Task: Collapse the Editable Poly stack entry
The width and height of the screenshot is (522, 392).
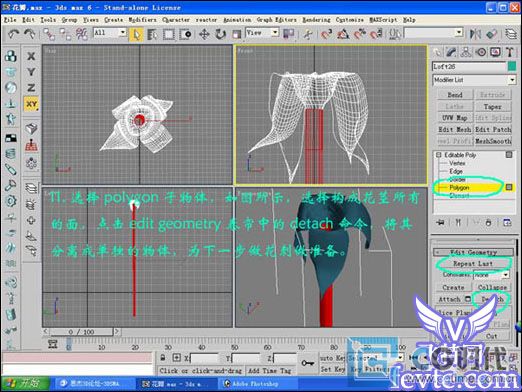Action: pos(439,155)
